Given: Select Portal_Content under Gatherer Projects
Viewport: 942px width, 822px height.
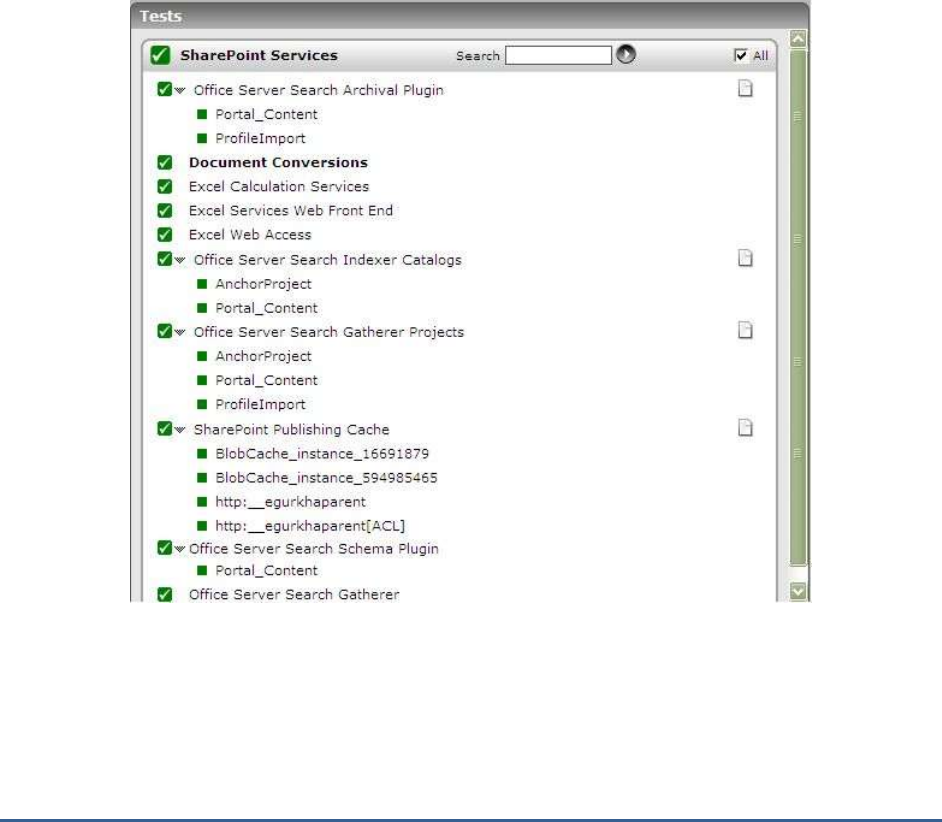Looking at the screenshot, I should pyautogui.click(x=266, y=380).
